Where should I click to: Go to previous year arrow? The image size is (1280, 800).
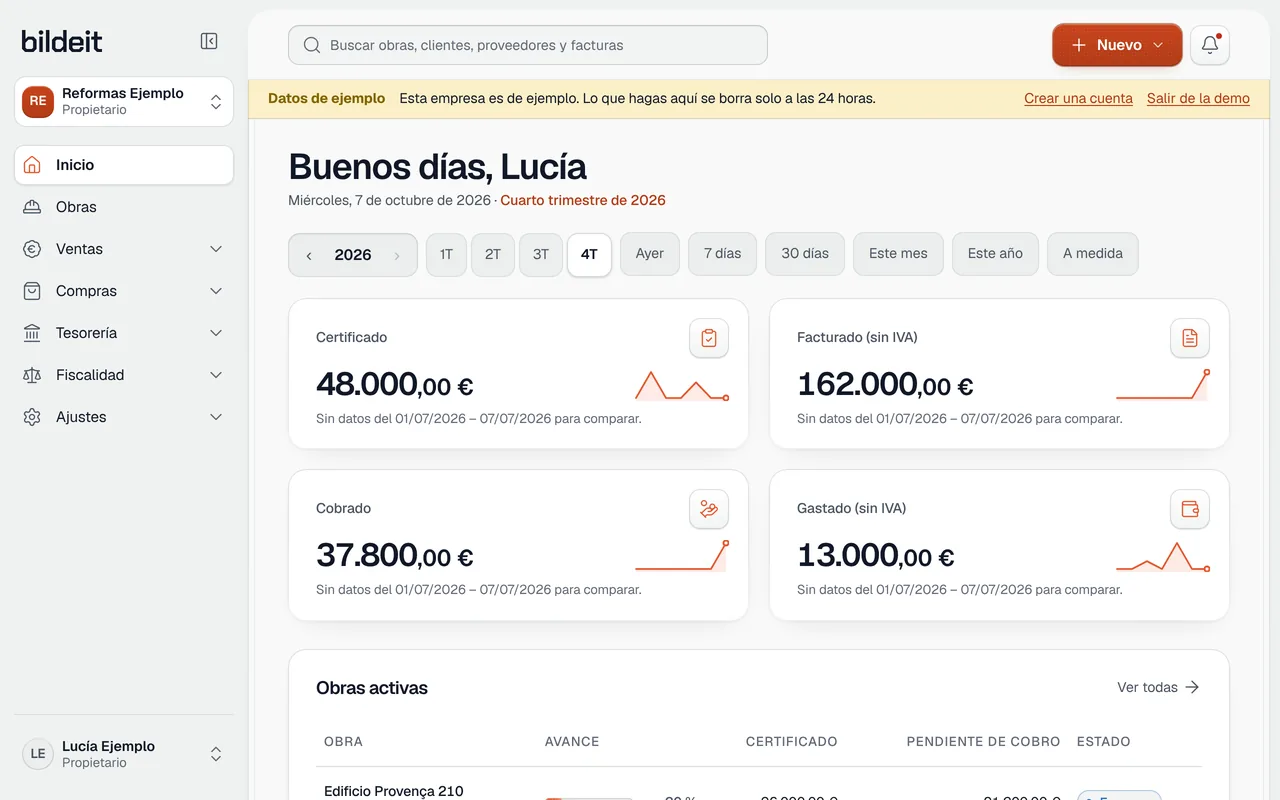pyautogui.click(x=309, y=255)
